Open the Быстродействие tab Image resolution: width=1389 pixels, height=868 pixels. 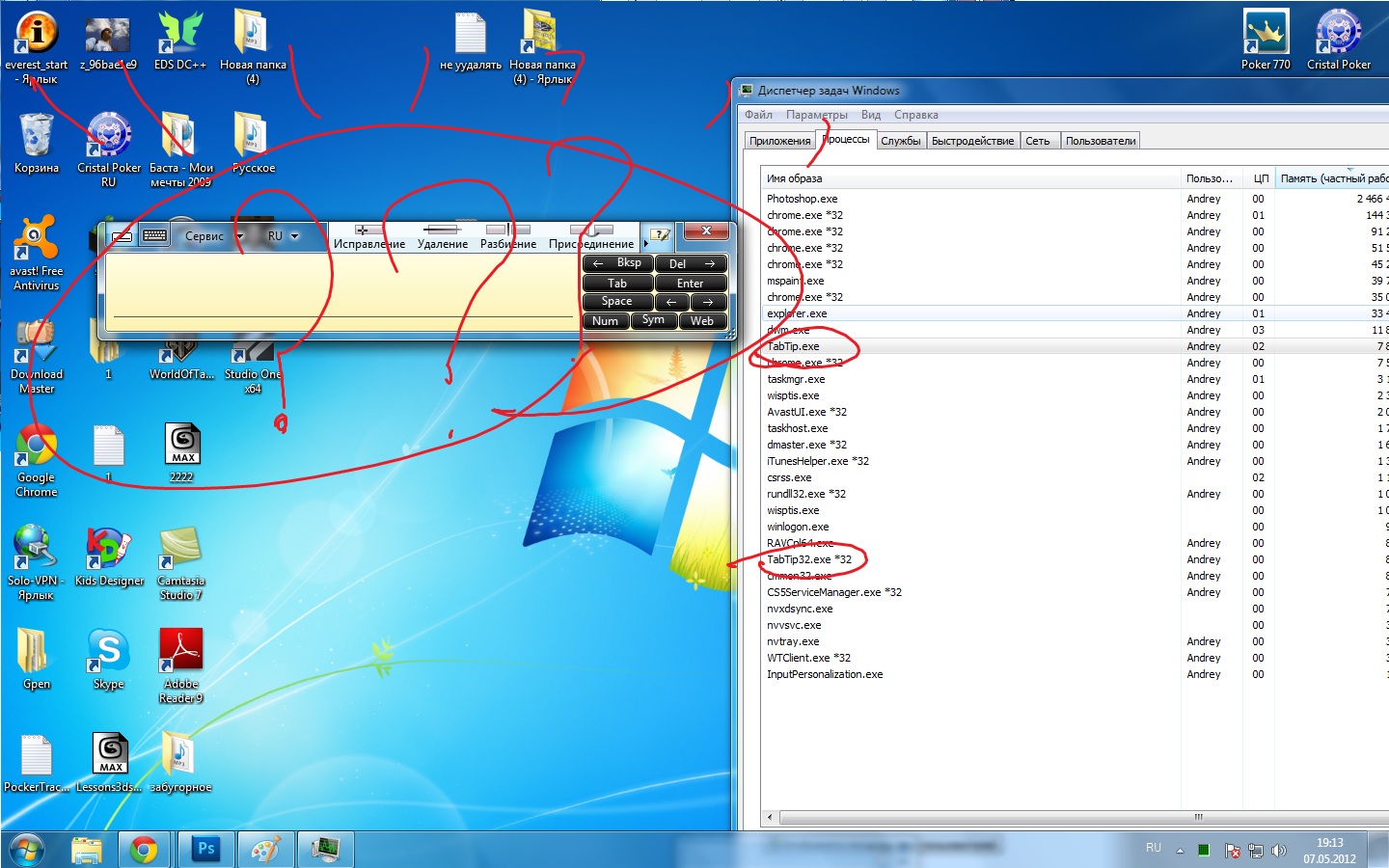click(972, 141)
